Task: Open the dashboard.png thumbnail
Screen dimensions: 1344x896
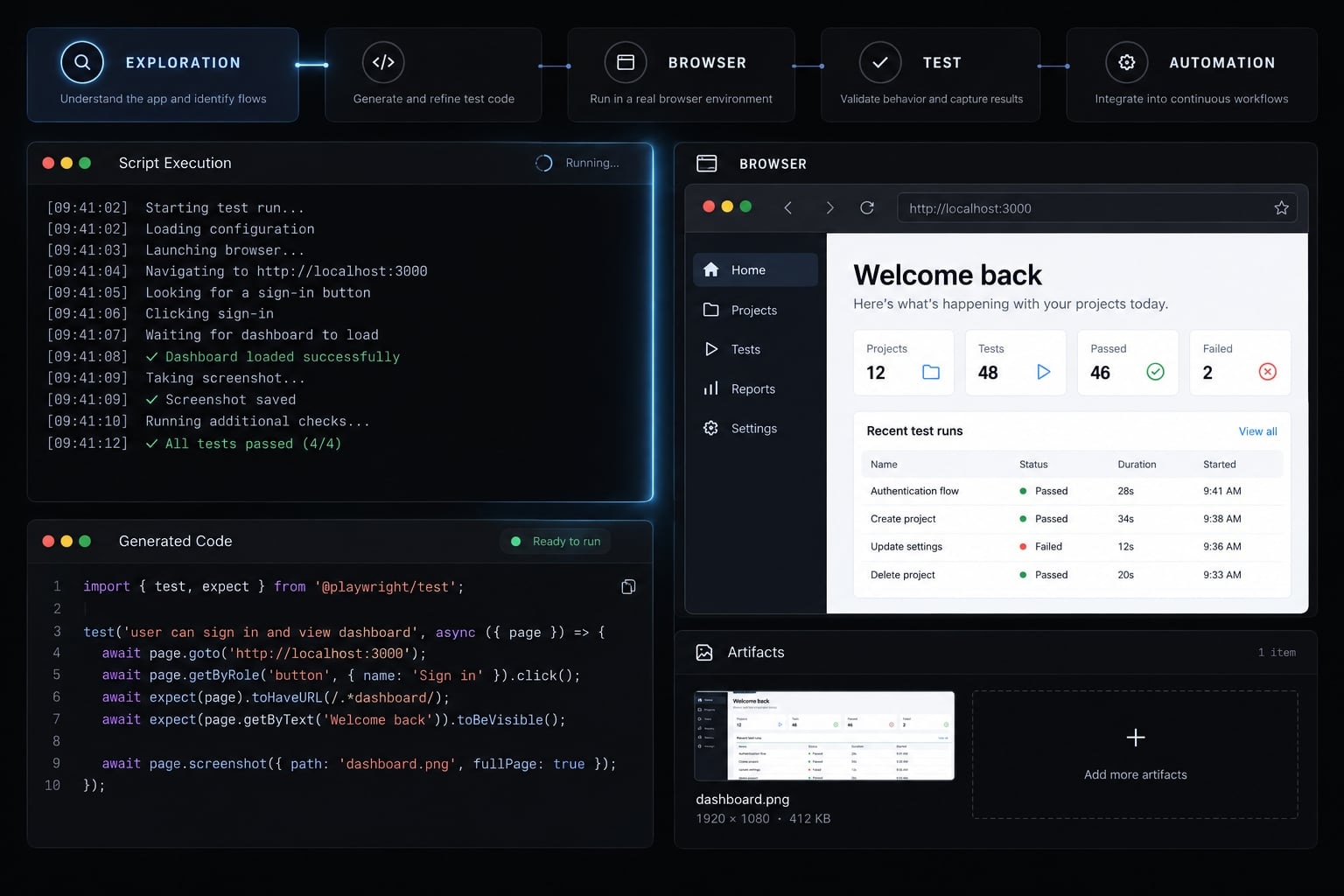Action: 824,736
